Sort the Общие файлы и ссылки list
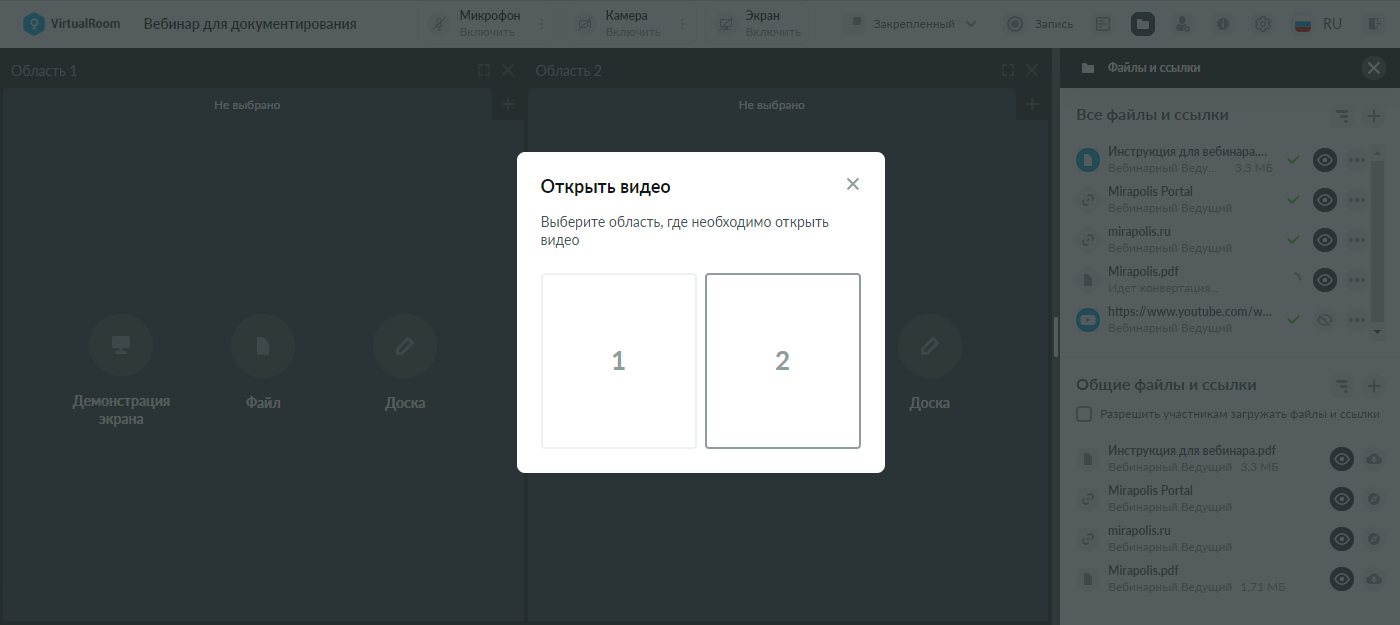1400x625 pixels. 1342,386
